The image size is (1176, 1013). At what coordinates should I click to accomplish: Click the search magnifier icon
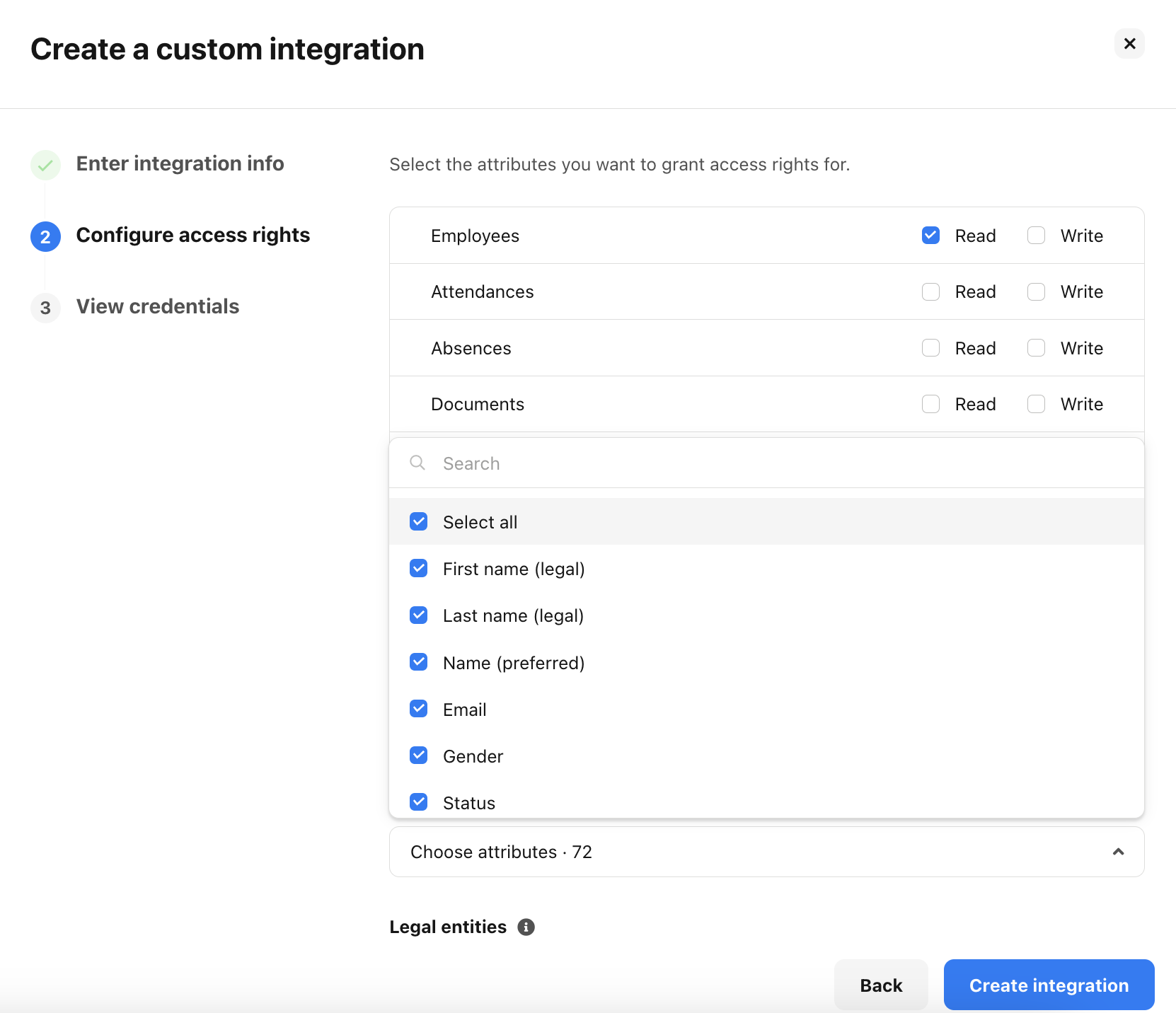pos(417,463)
